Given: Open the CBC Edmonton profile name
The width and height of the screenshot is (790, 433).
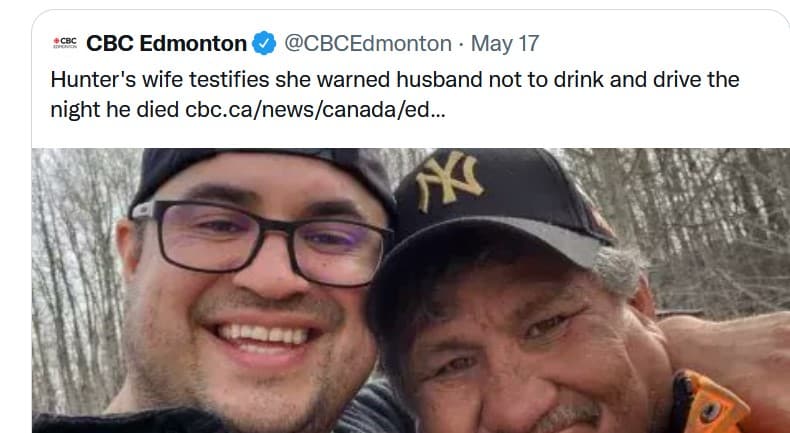Looking at the screenshot, I should [166, 44].
